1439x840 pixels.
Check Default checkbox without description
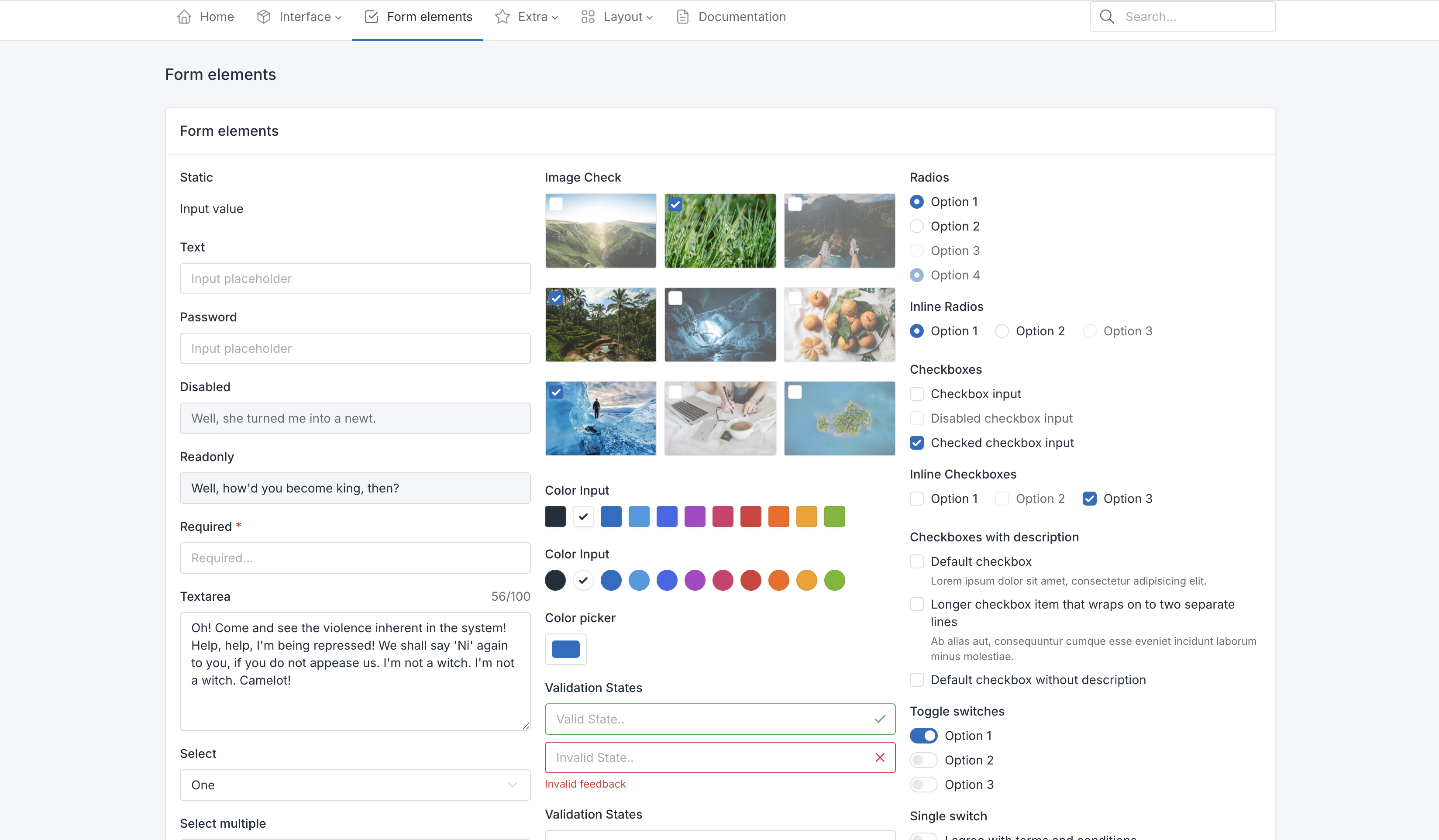[916, 679]
